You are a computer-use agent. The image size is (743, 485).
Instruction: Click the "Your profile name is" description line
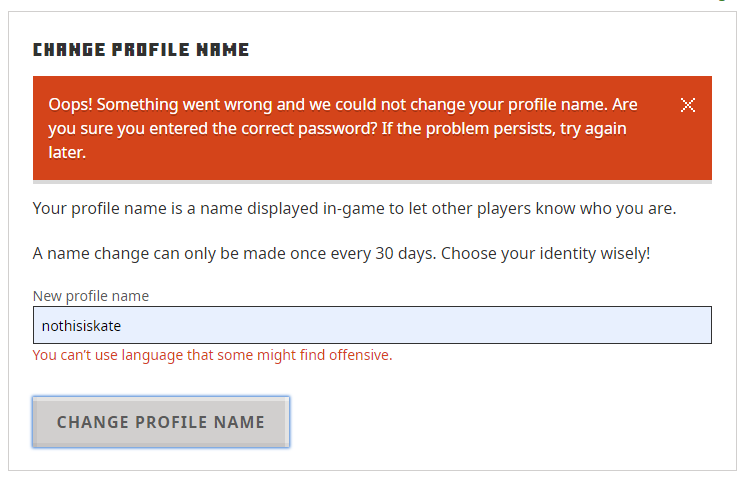[x=110, y=209]
